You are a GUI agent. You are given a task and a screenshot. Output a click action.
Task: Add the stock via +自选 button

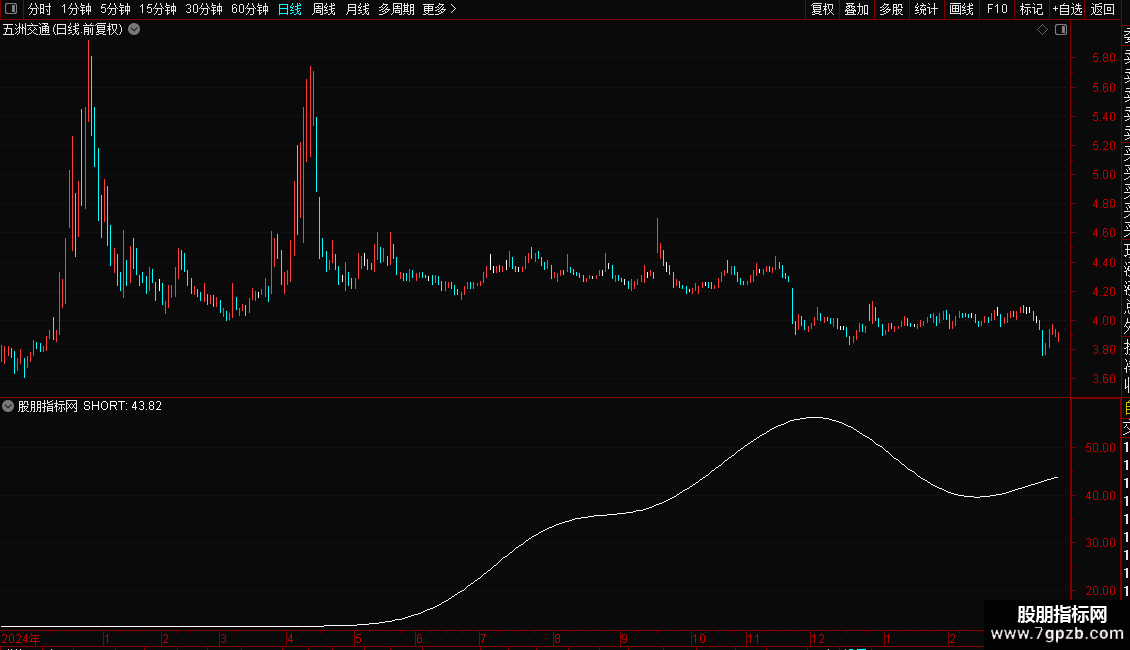(x=1067, y=9)
